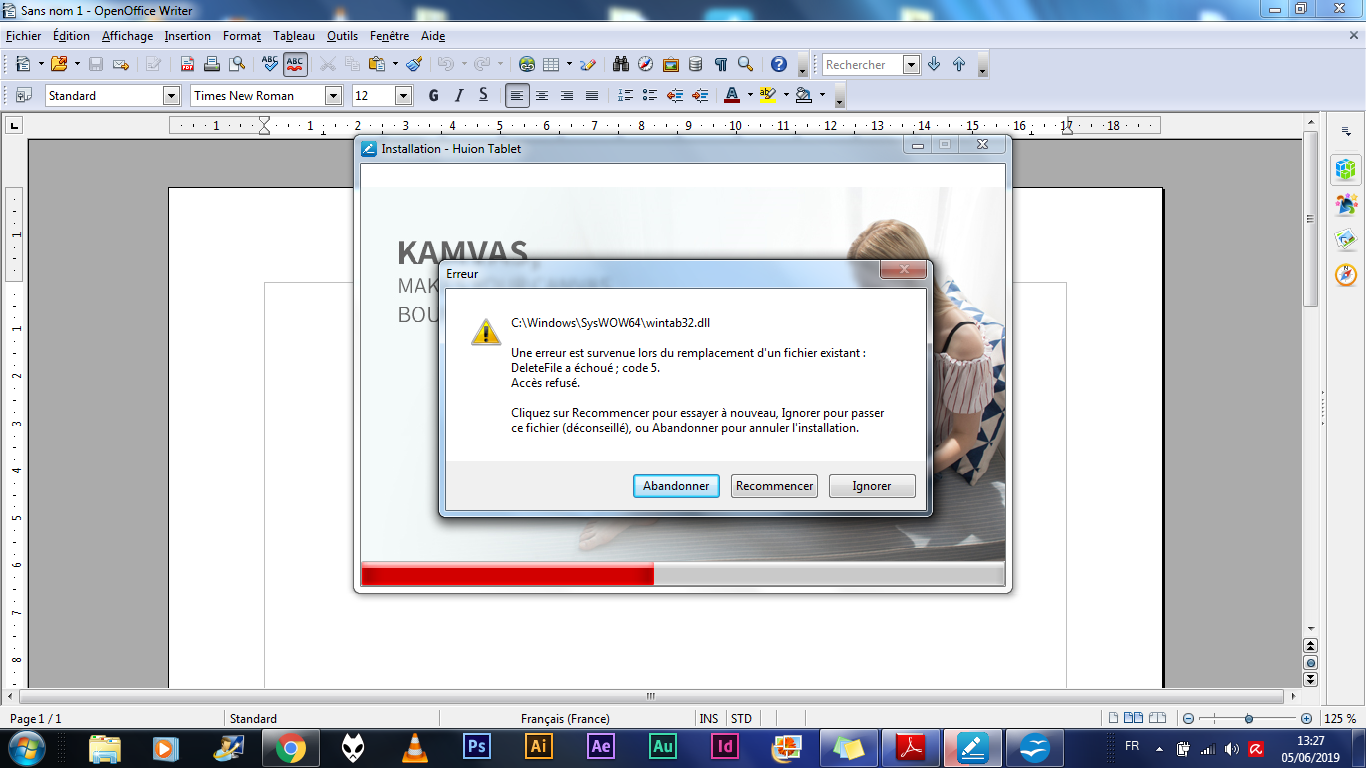Click into the Rechercher search field
The height and width of the screenshot is (768, 1366).
860,65
